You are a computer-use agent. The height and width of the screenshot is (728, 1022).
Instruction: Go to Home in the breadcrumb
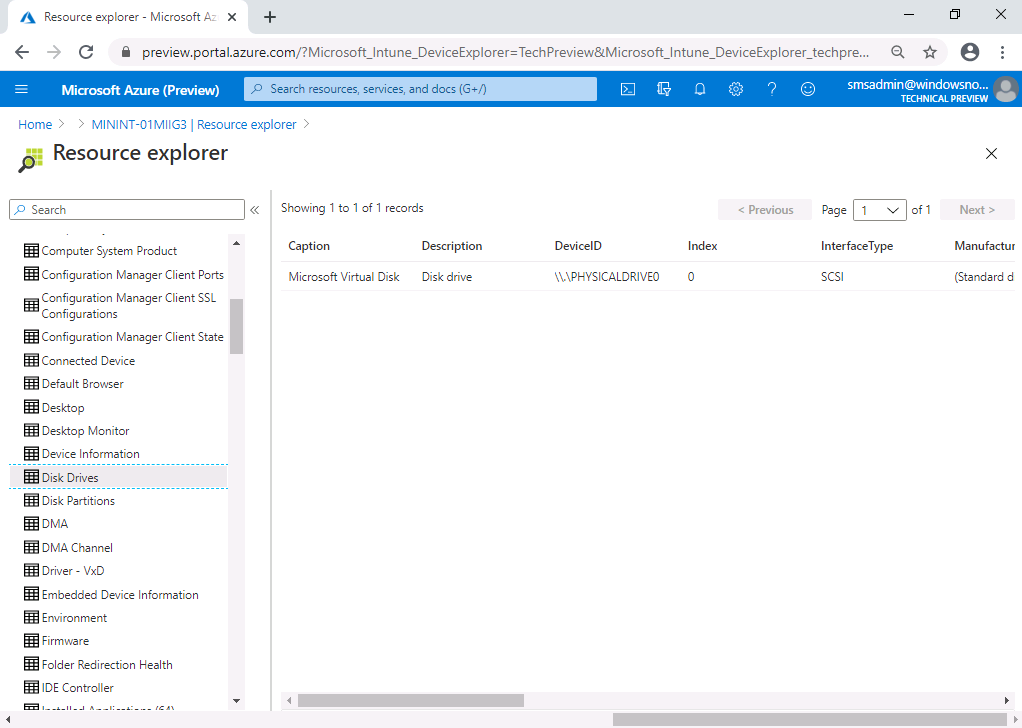click(35, 124)
